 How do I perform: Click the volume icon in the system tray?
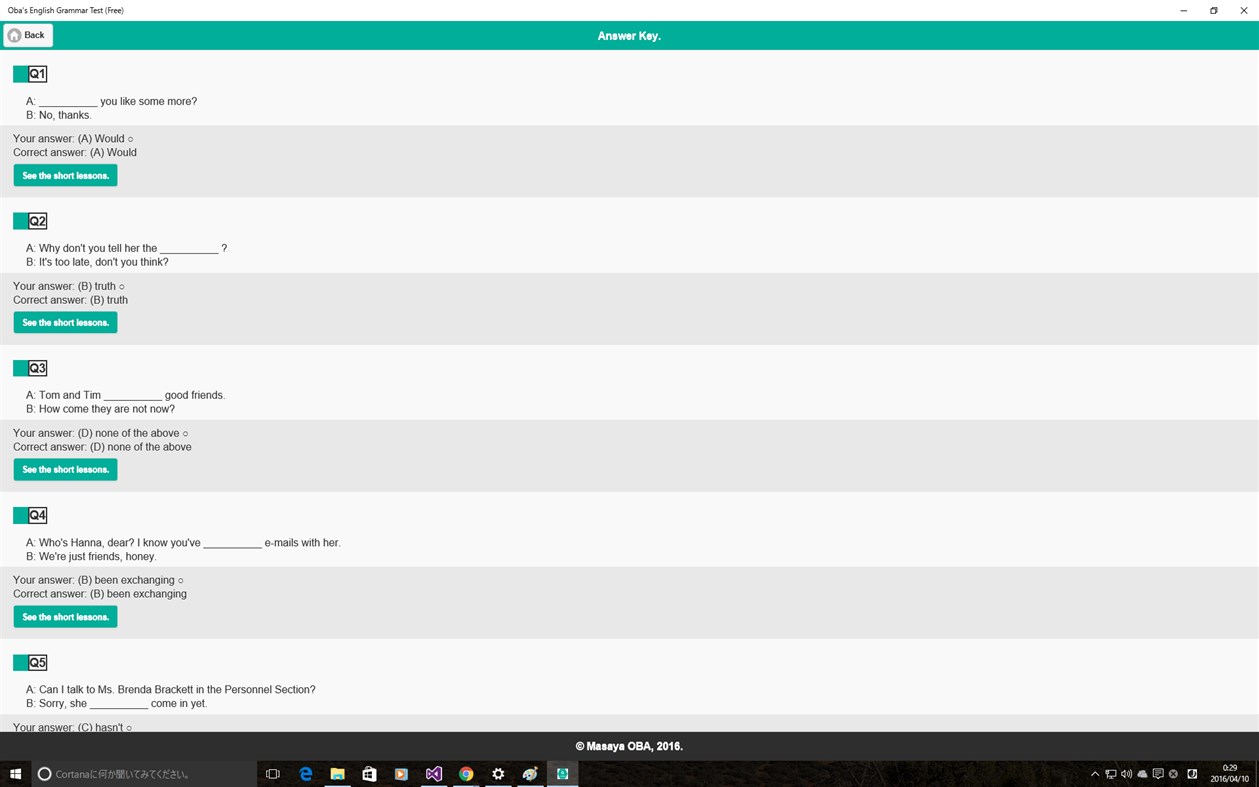point(1126,773)
